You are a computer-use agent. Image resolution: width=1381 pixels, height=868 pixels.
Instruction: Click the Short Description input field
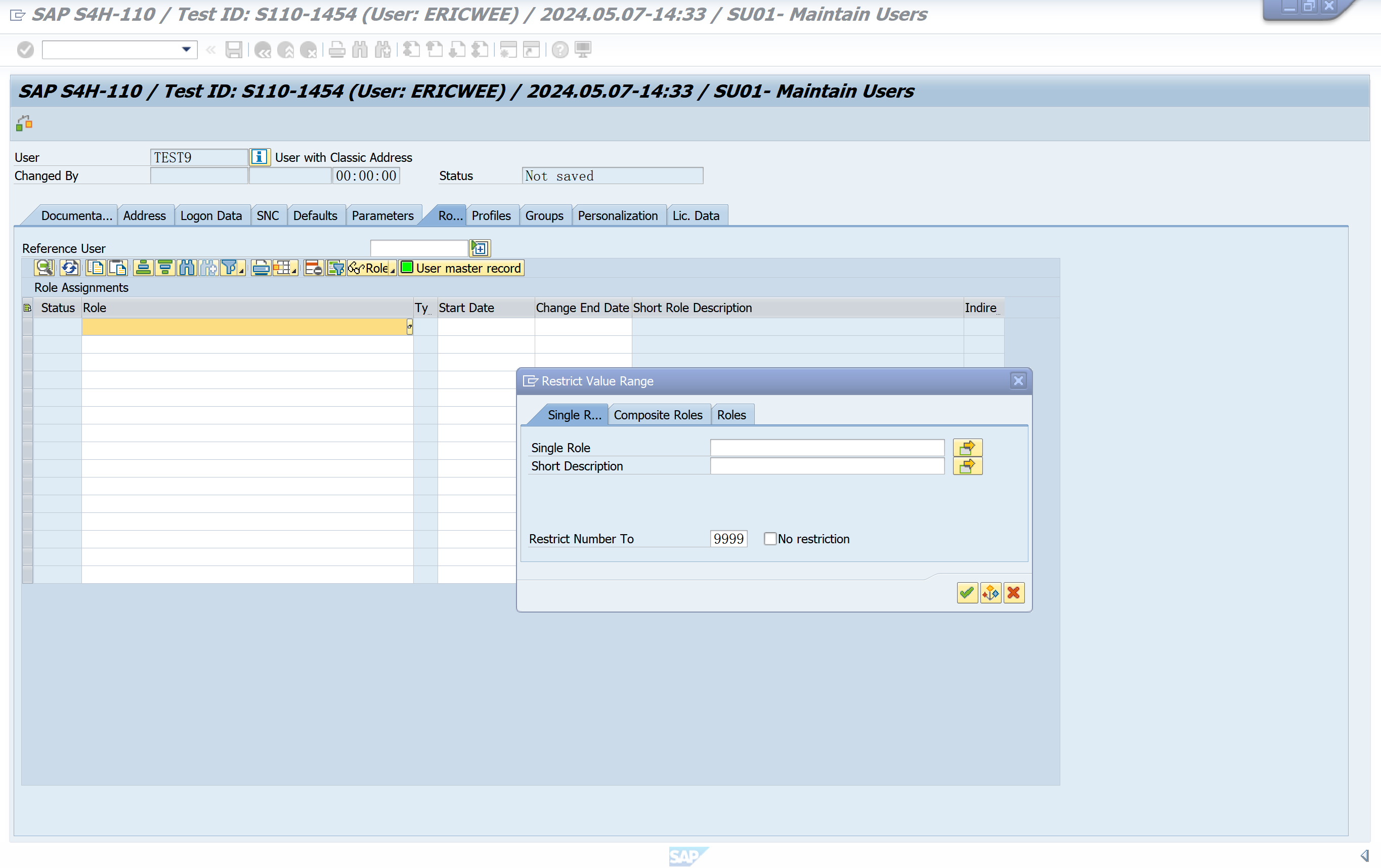(827, 465)
